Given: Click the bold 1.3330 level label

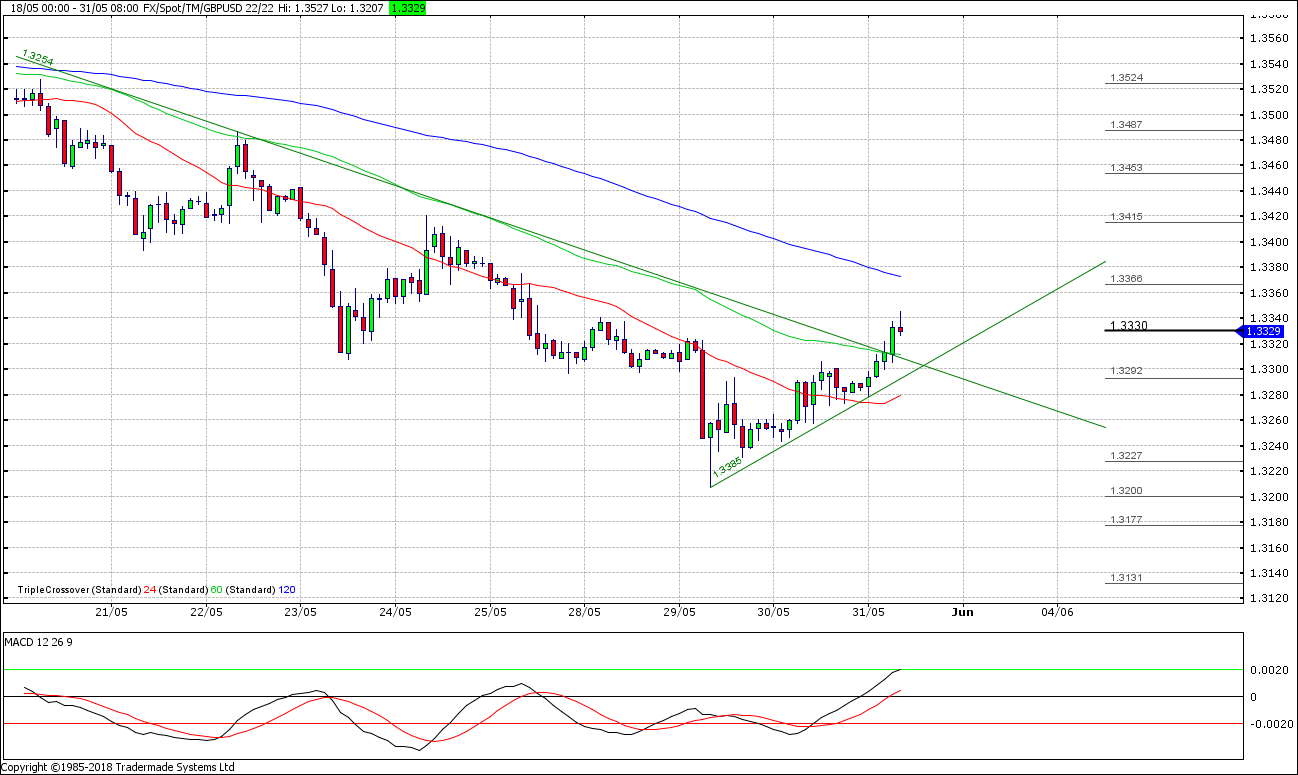Looking at the screenshot, I should click(x=1128, y=326).
